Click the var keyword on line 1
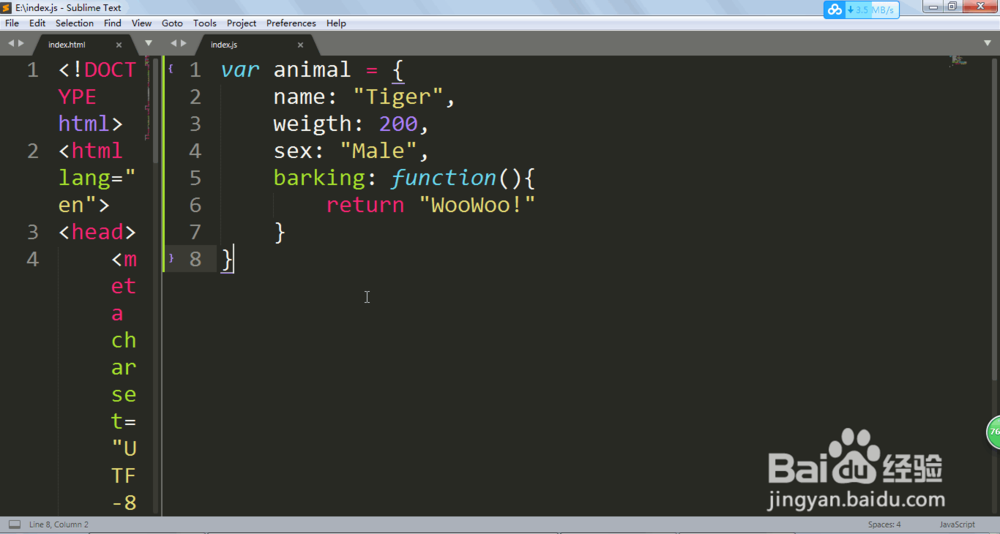This screenshot has width=1000, height=534. (x=240, y=70)
